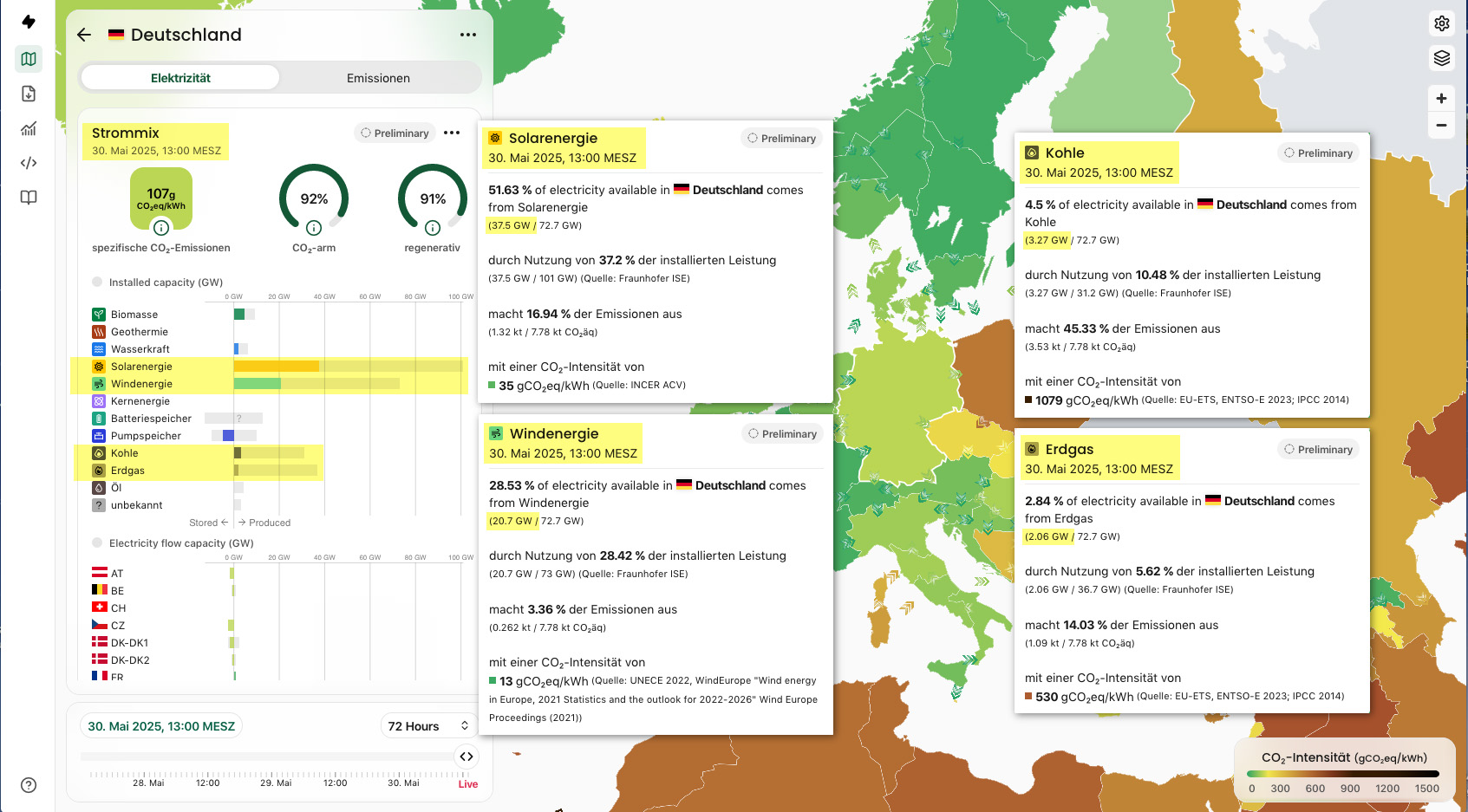
Task: Open the chart rankings sidebar icon
Action: 29,128
